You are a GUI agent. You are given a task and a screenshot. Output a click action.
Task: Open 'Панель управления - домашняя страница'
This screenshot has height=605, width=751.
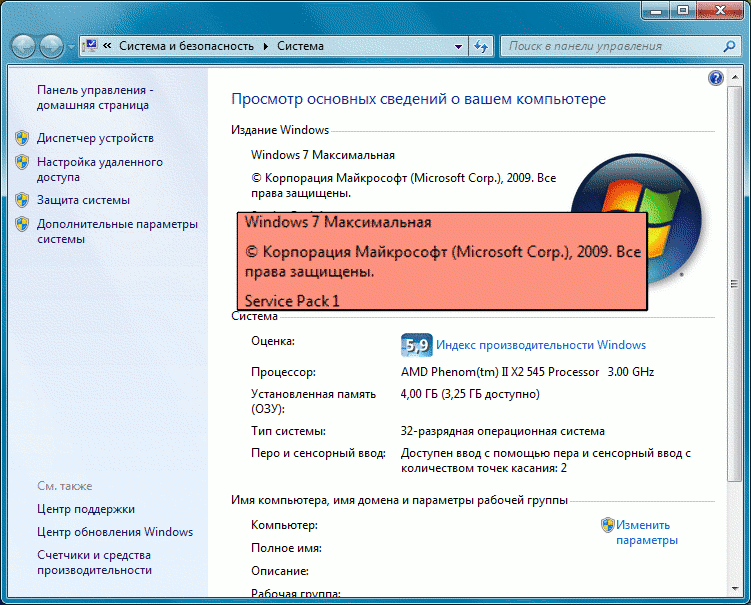tap(95, 97)
